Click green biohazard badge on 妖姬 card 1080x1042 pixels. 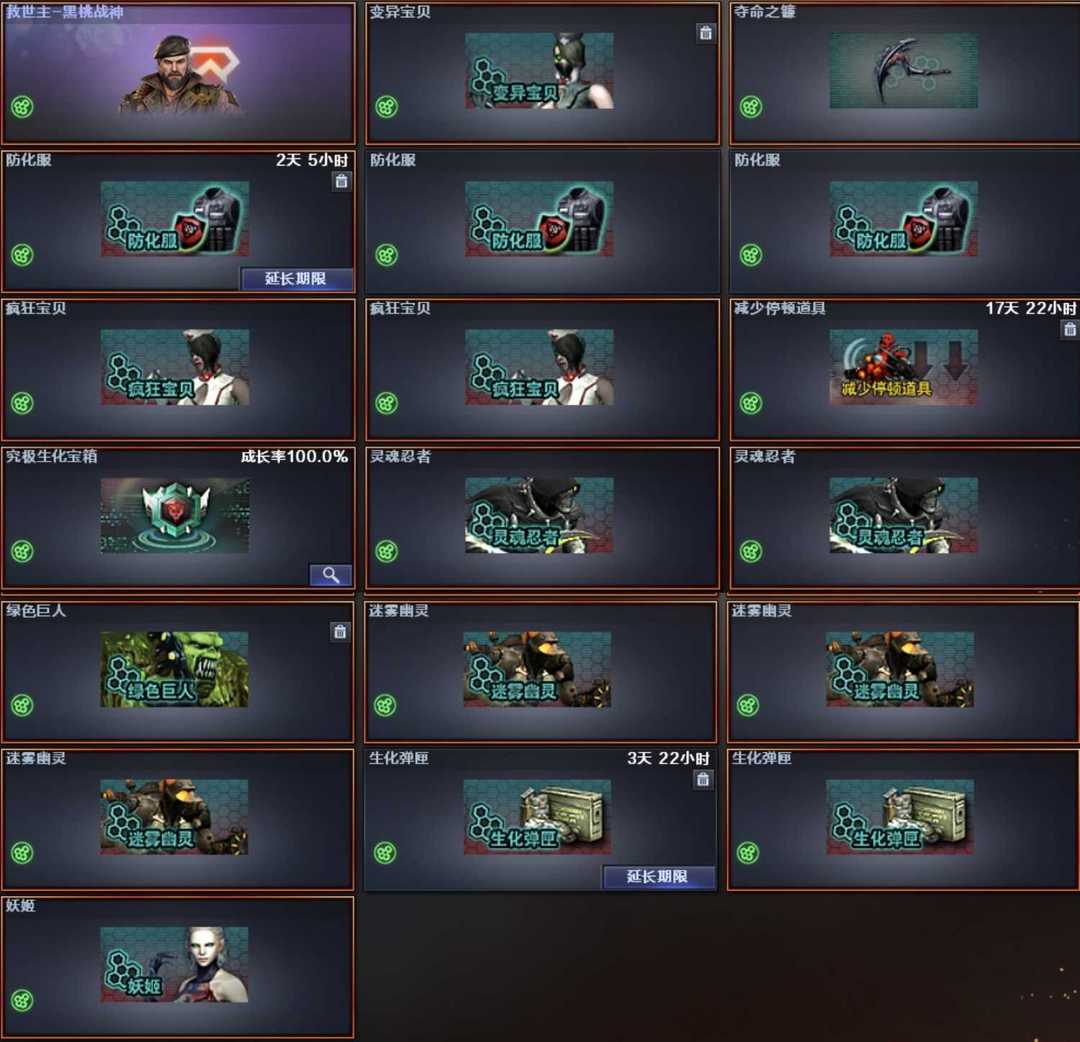click(x=22, y=1000)
